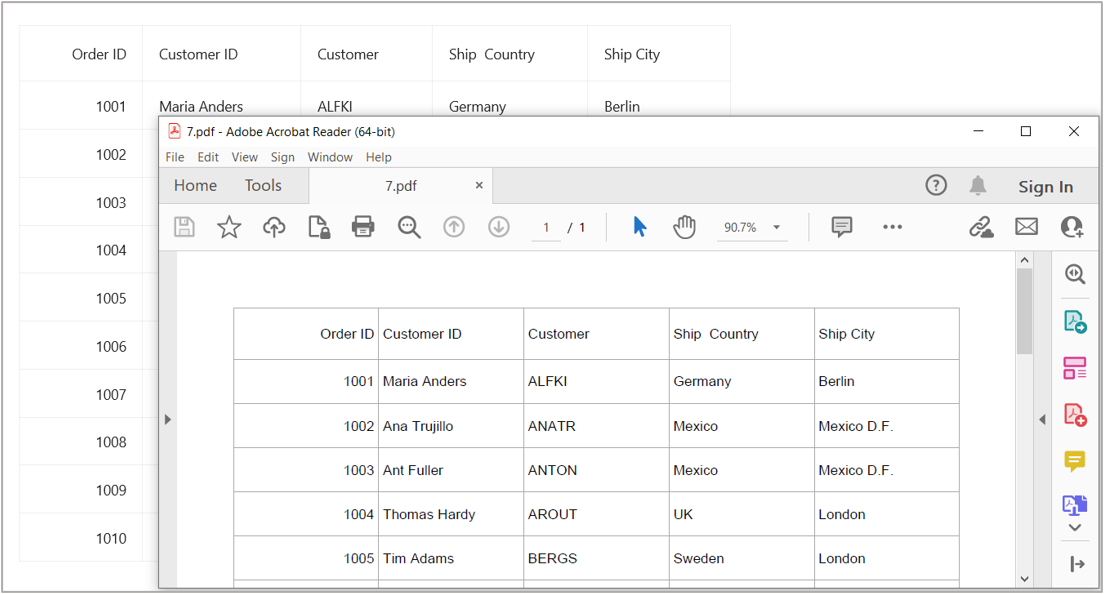This screenshot has height=594, width=1104.
Task: Upload file to cloud icon
Action: coord(274,227)
